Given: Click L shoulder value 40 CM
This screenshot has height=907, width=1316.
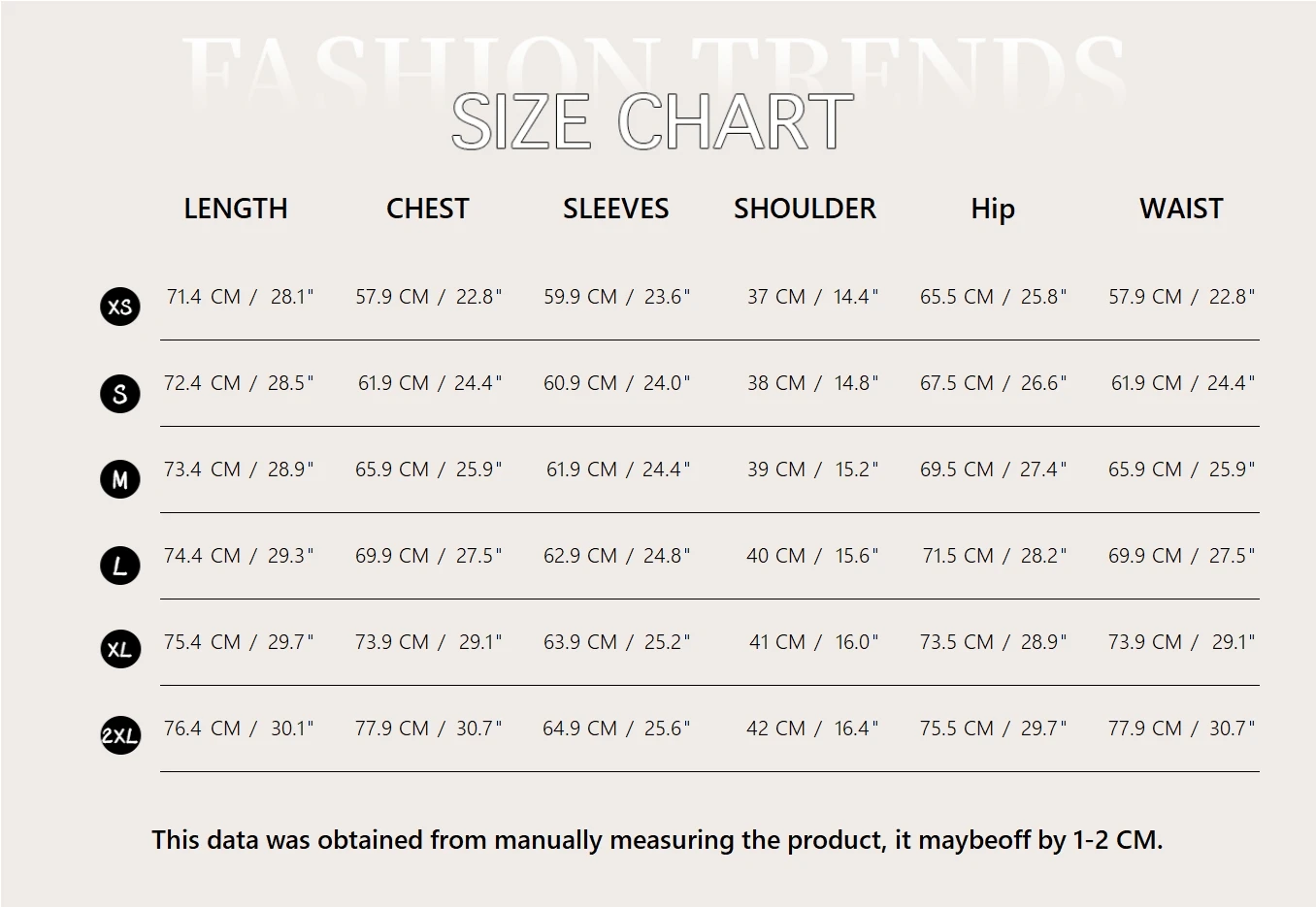Looking at the screenshot, I should 775,556.
